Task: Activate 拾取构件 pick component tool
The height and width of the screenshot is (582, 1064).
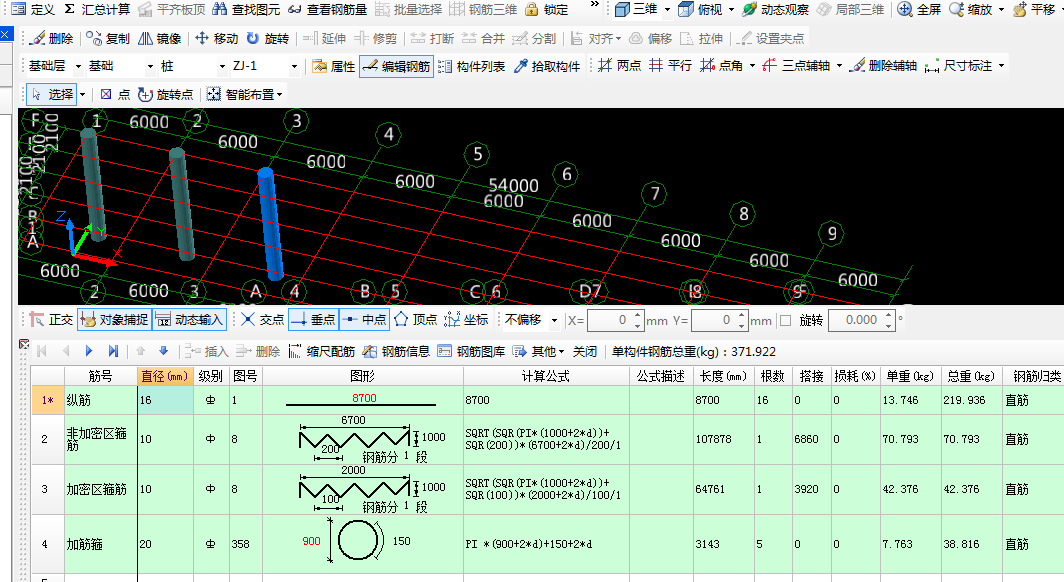Action: [547, 66]
